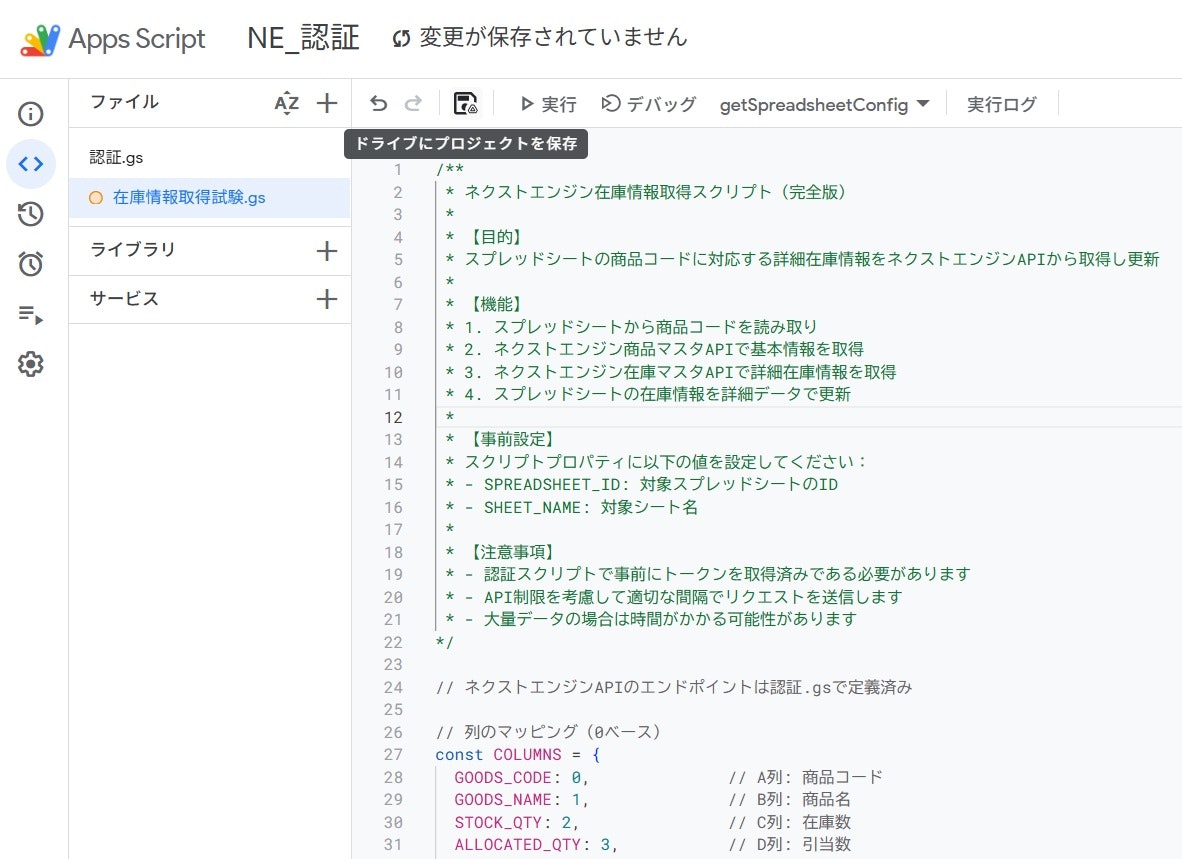1182x859 pixels.
Task: Open project history icon in sidebar
Action: [x=31, y=214]
